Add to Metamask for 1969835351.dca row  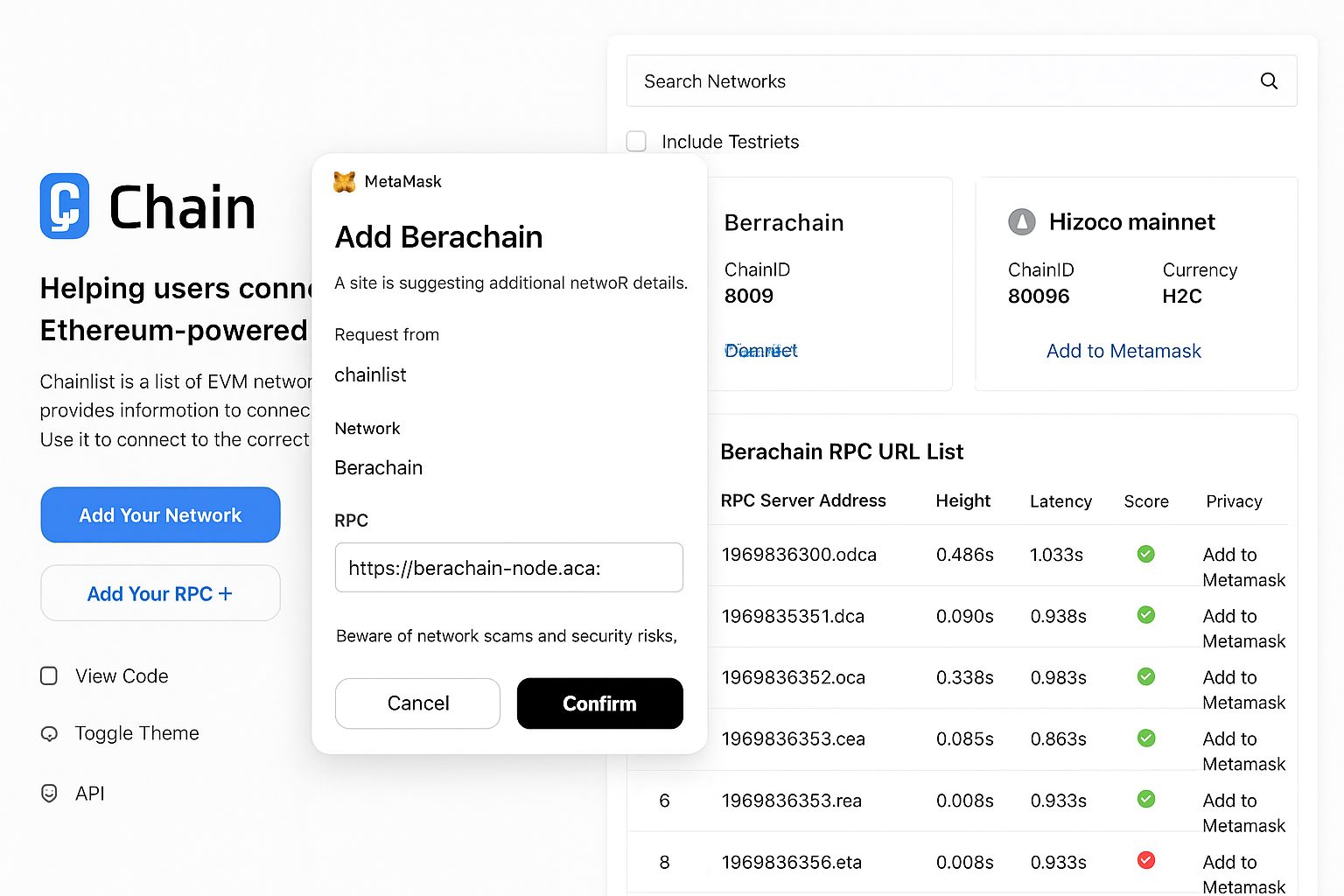tap(1243, 628)
